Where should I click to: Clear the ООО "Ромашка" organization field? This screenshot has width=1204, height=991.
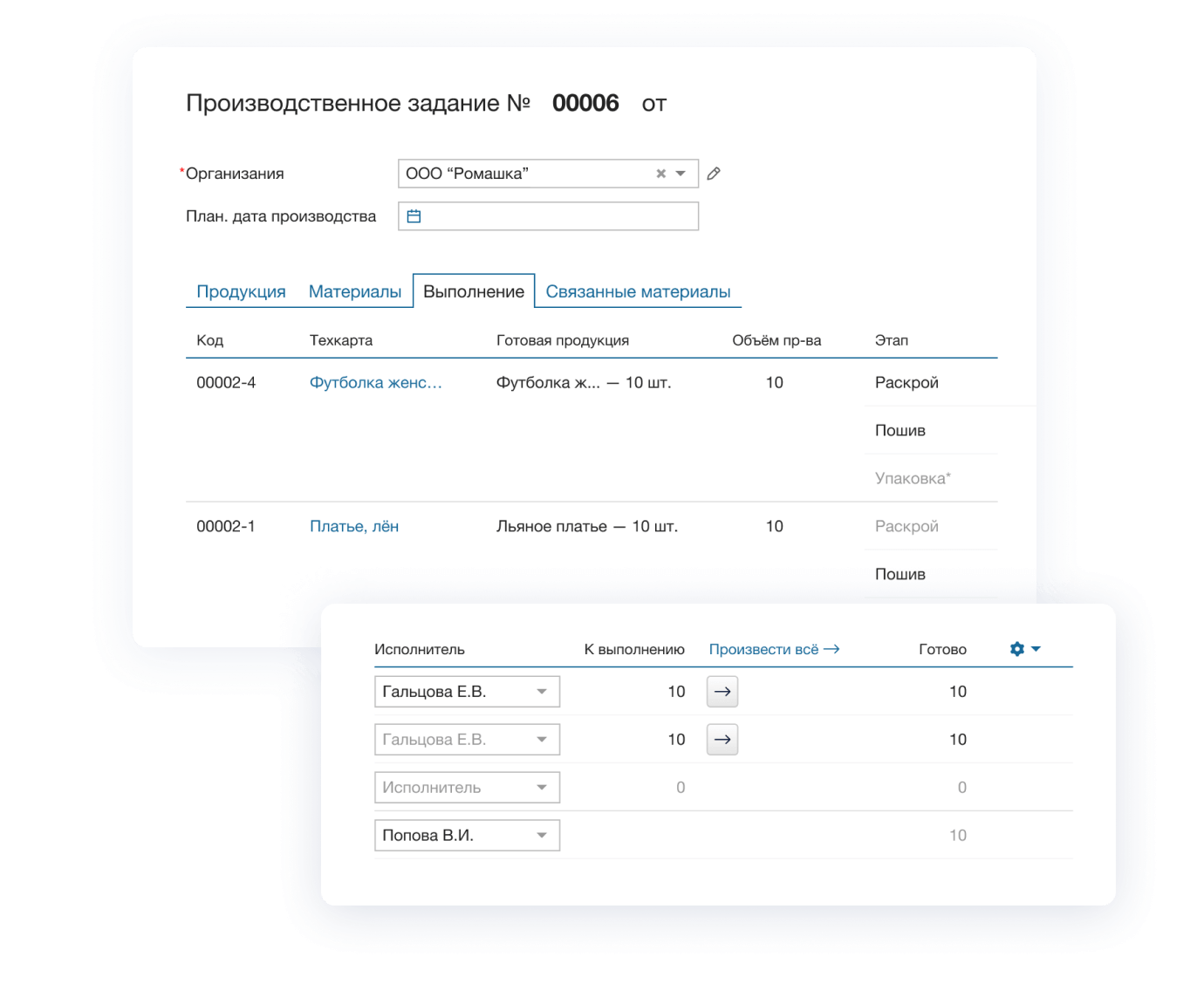(661, 174)
